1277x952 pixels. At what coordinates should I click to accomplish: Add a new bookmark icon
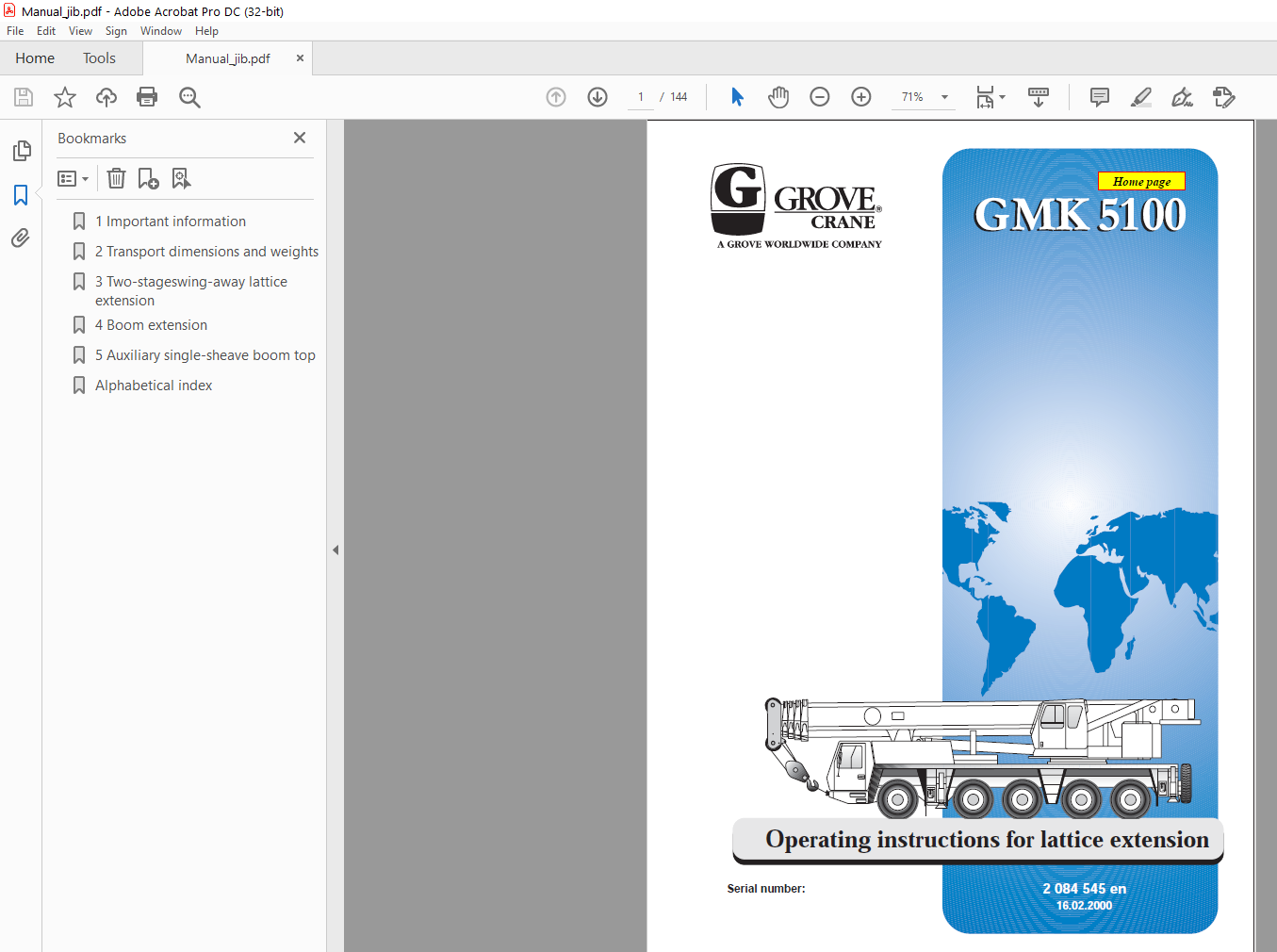(x=148, y=178)
